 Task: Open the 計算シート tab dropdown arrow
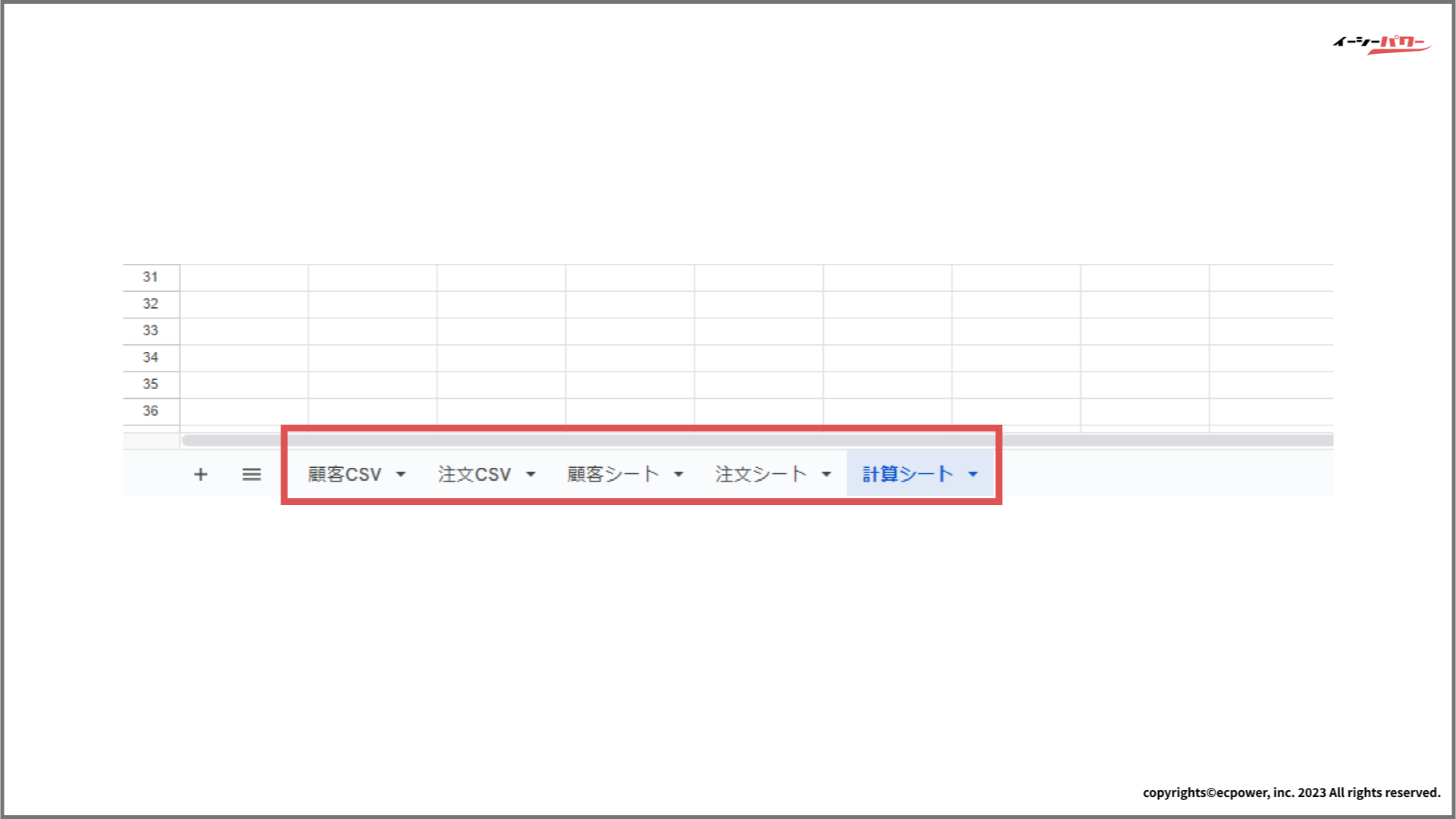pyautogui.click(x=973, y=475)
